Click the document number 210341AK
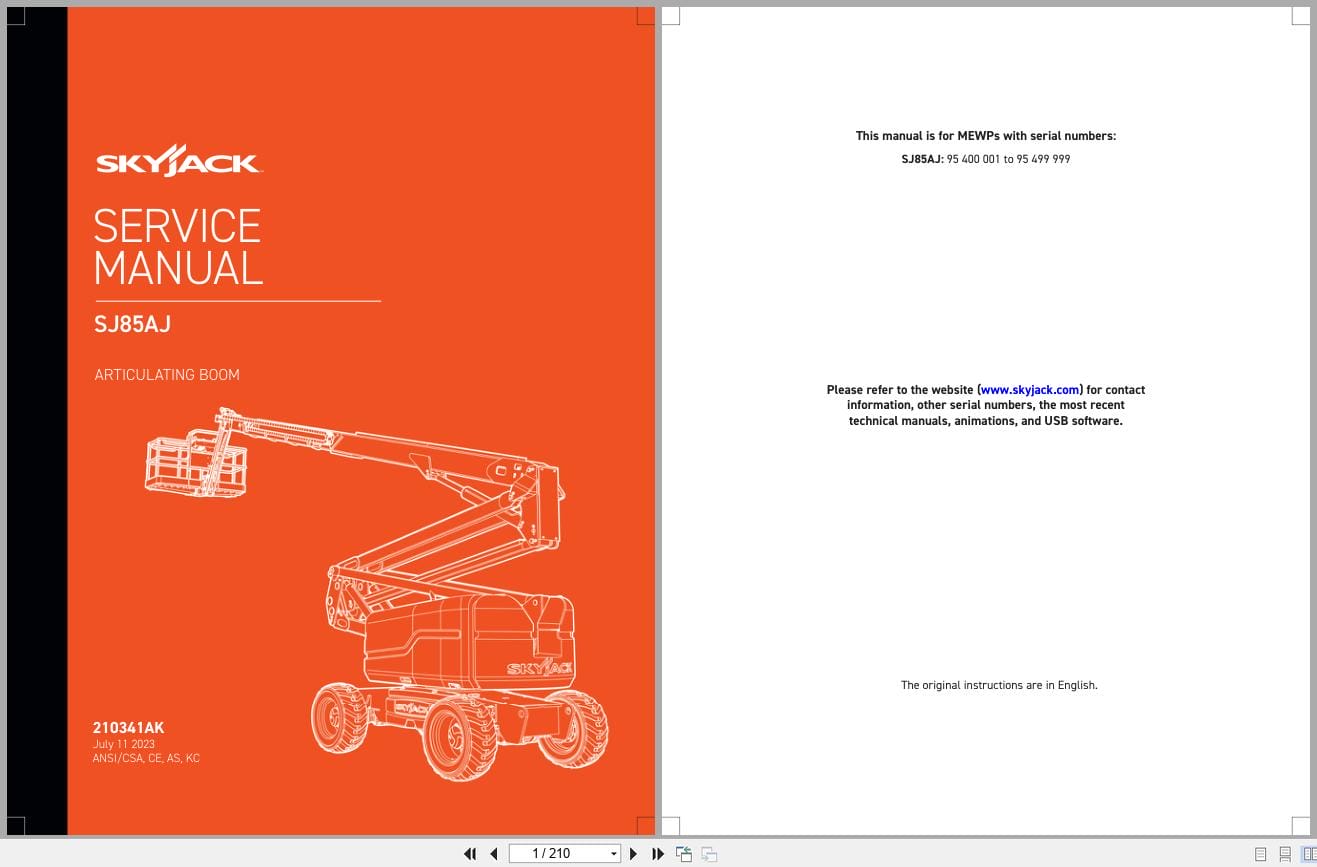Screen dimensions: 1317x867 coord(128,728)
